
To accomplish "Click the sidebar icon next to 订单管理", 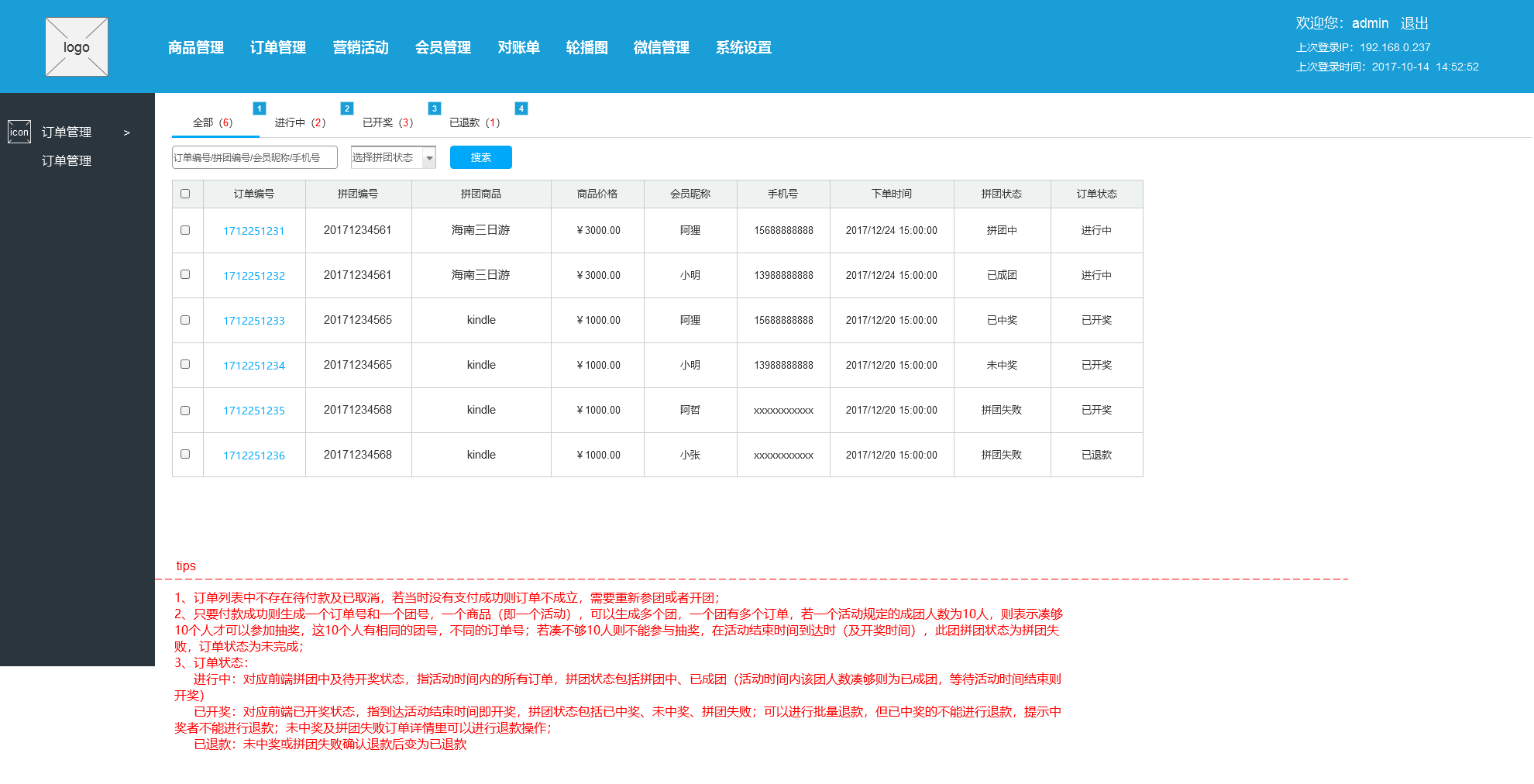I will (19, 132).
